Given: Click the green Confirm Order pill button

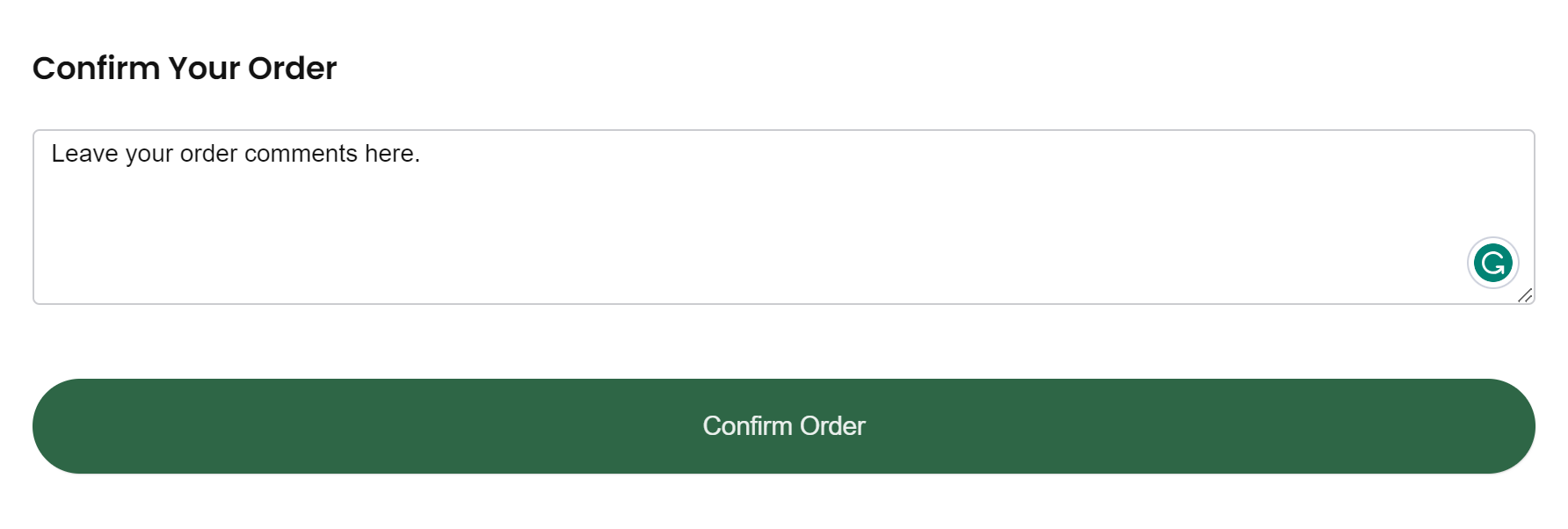Looking at the screenshot, I should [784, 426].
